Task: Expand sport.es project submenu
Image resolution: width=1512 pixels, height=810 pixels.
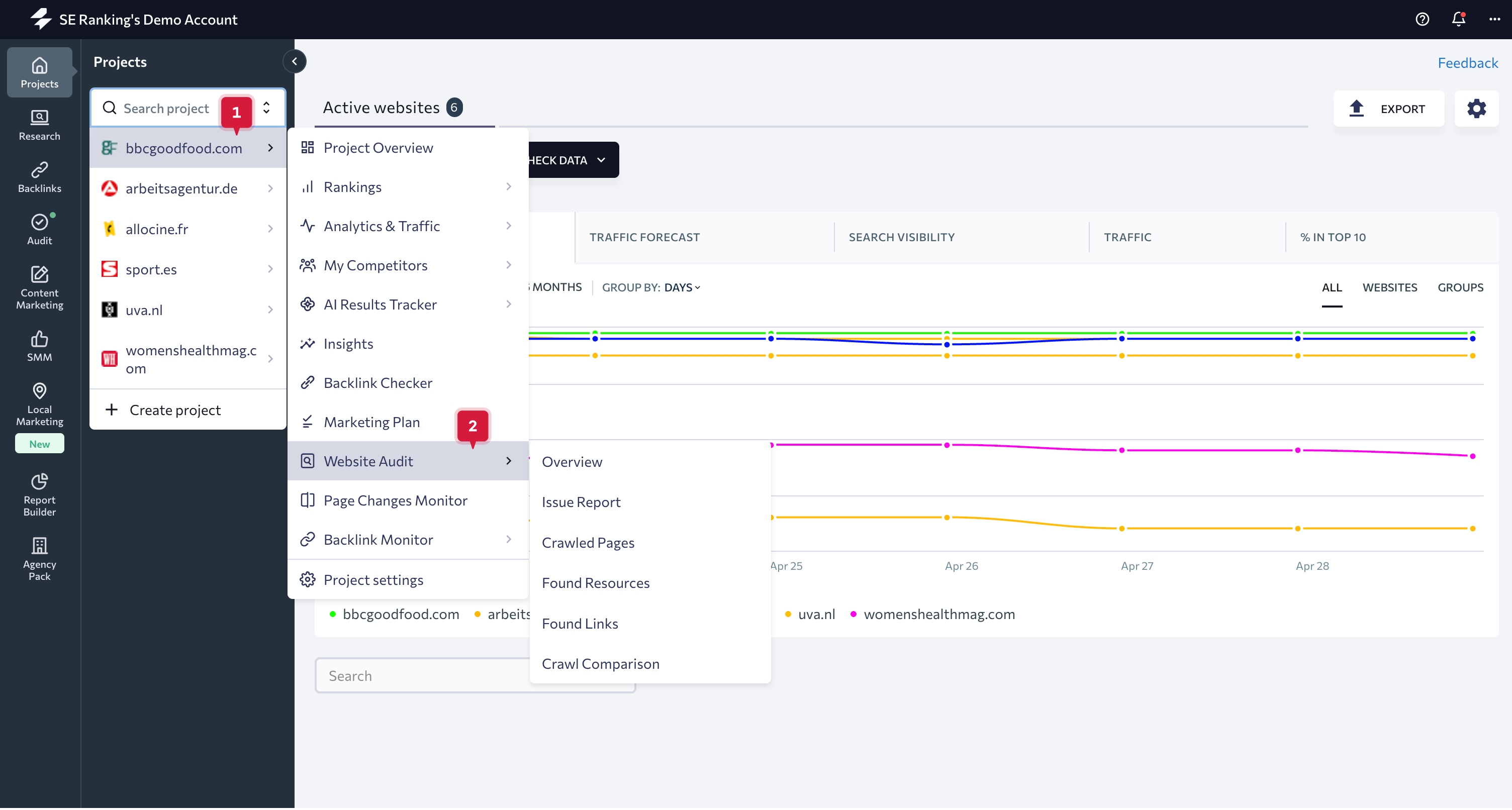Action: [x=270, y=269]
